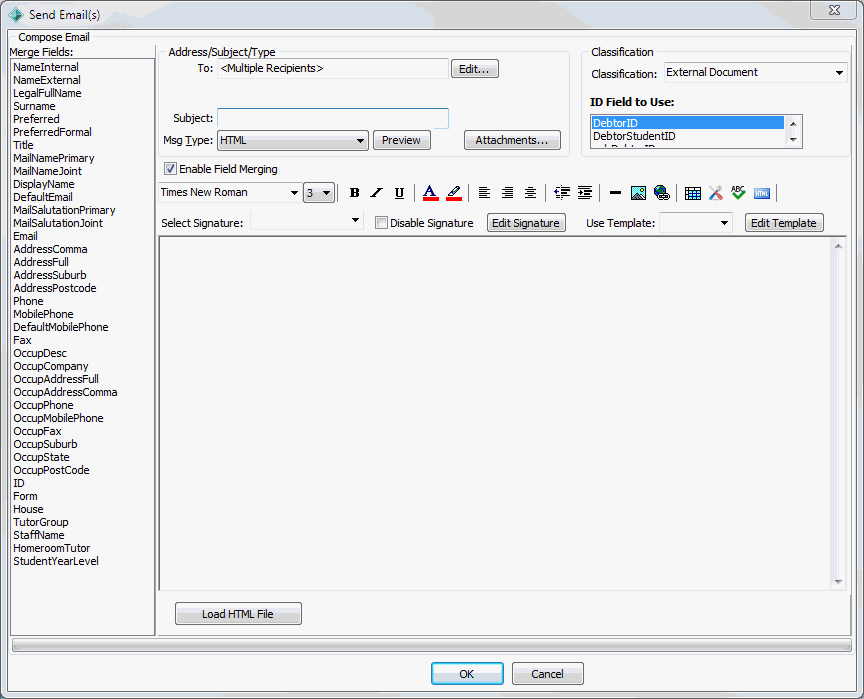This screenshot has width=864, height=699.
Task: Open HTML source view icon
Action: [x=762, y=193]
